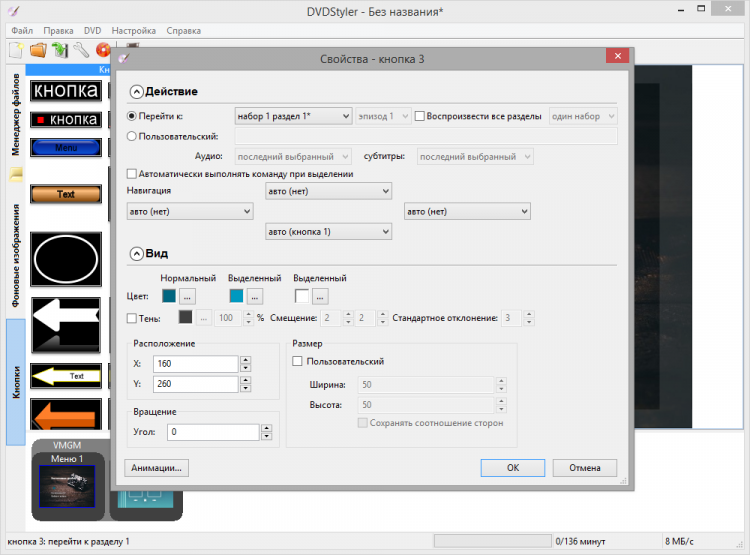Pick the orange Text button template

coord(66,194)
